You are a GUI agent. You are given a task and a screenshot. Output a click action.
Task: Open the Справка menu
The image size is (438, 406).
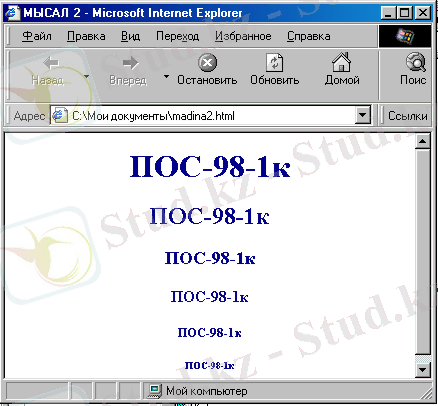pos(309,36)
